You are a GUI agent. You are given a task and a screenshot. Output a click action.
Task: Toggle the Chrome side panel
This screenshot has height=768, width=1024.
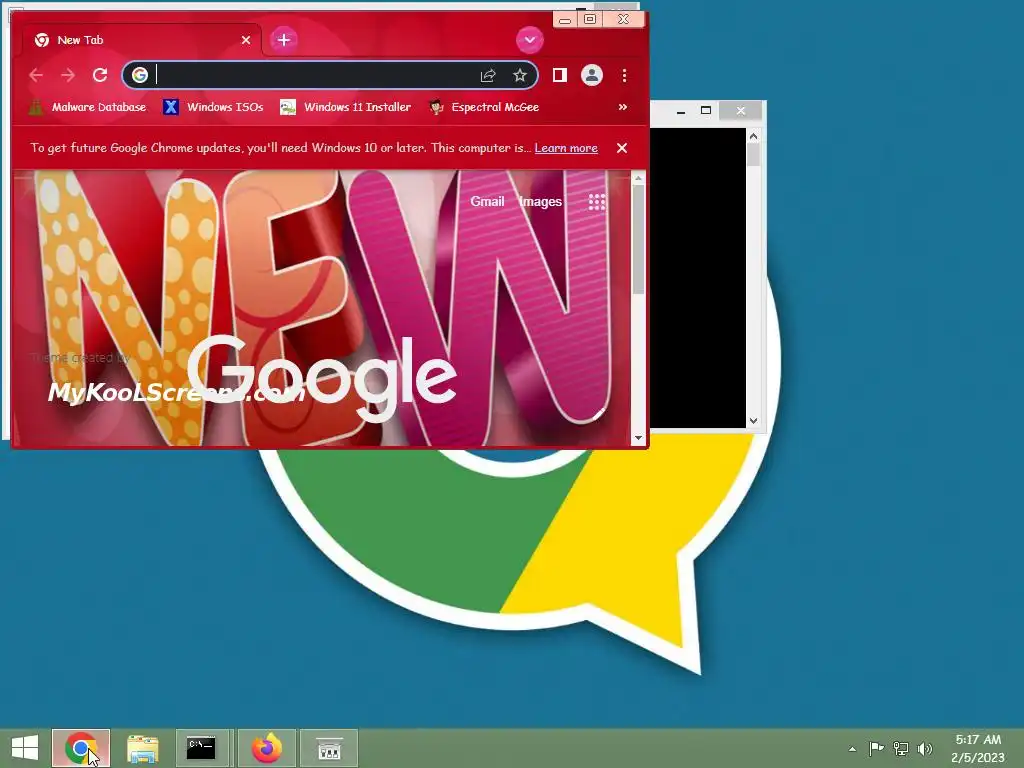click(560, 75)
